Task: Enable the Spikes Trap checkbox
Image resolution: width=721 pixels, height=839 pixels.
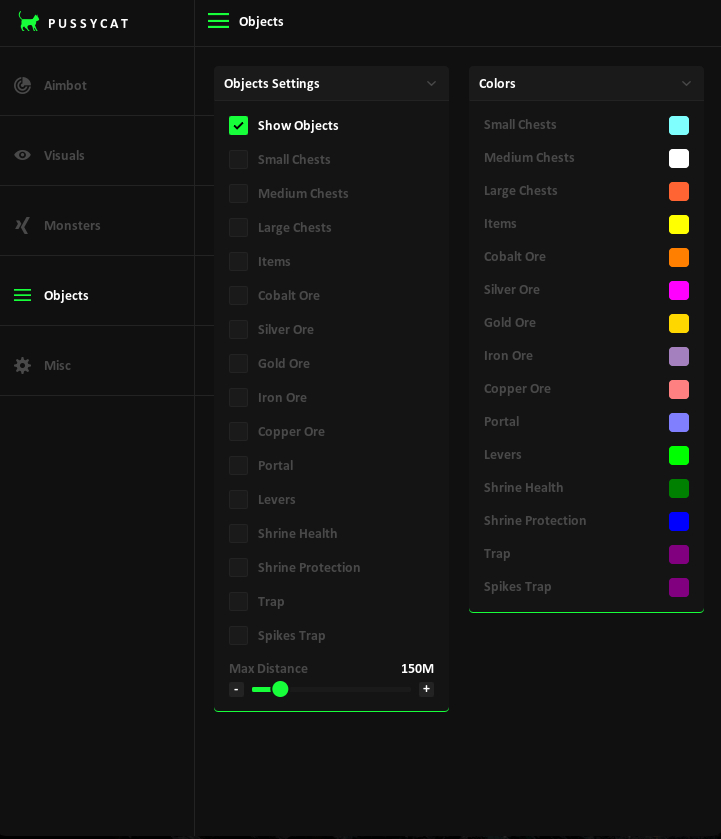Action: pyautogui.click(x=238, y=635)
